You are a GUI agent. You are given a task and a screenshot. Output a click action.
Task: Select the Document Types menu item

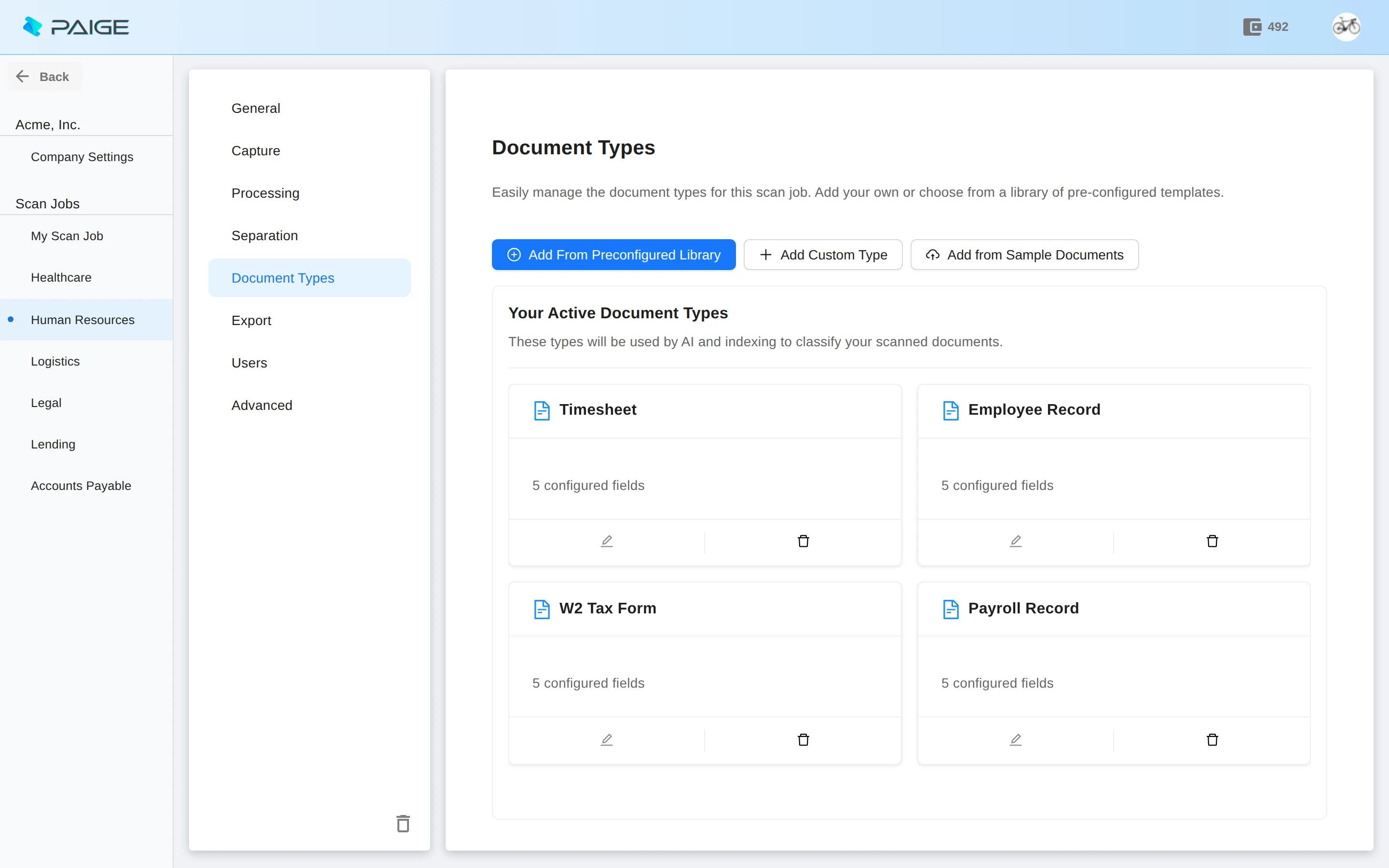click(309, 278)
